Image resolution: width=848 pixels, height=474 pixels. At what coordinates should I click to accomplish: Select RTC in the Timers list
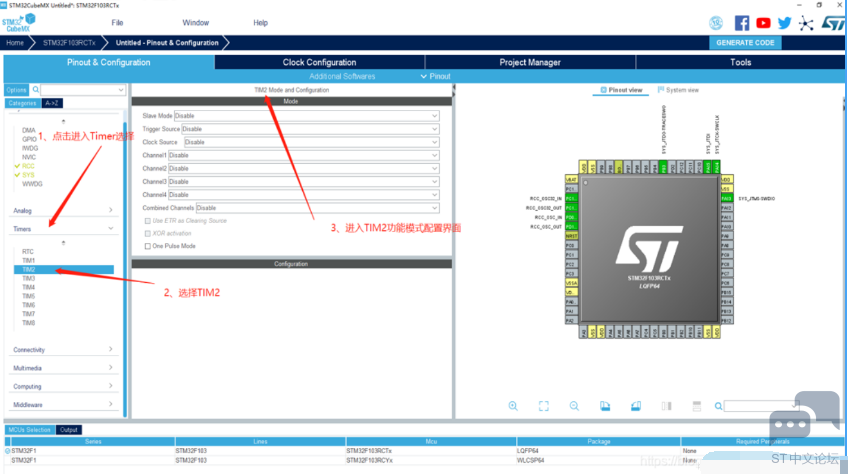click(x=28, y=252)
